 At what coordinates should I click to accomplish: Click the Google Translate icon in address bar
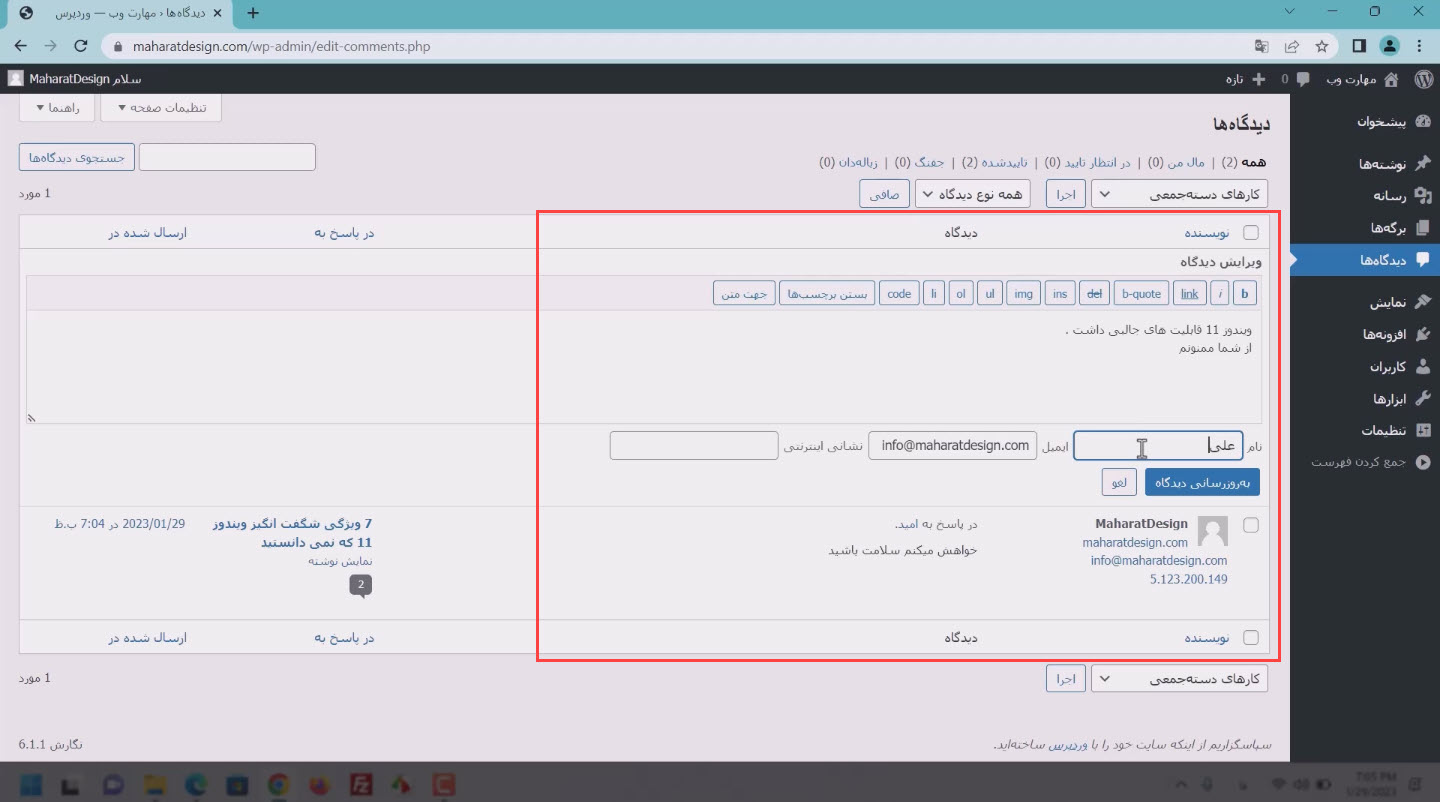pyautogui.click(x=1262, y=46)
